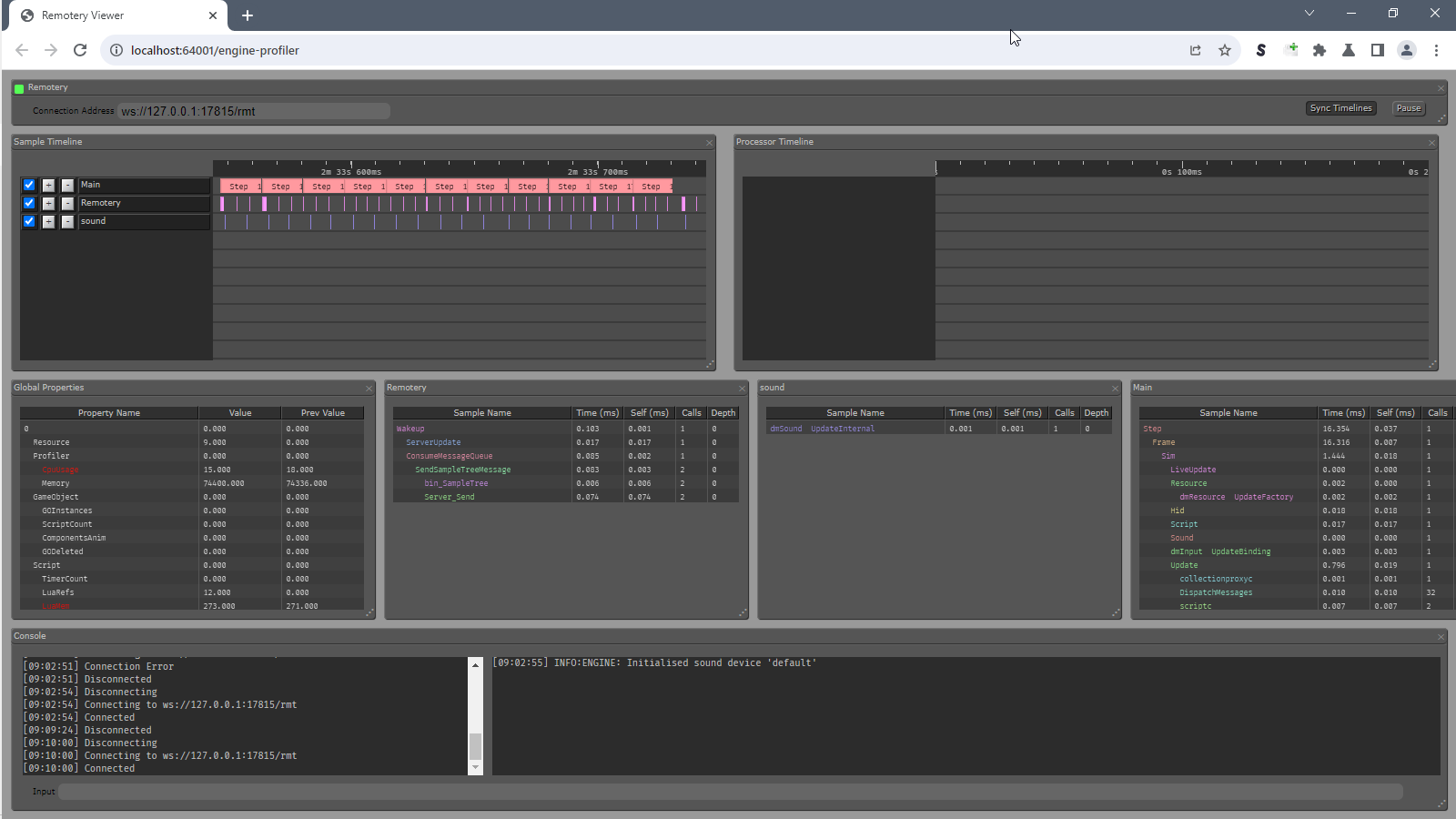Close the Sample Timeline panel
The height and width of the screenshot is (819, 1456).
(x=710, y=143)
